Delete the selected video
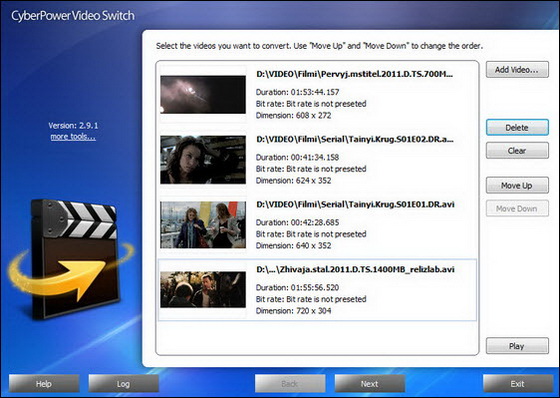The image size is (560, 398). coord(517,128)
